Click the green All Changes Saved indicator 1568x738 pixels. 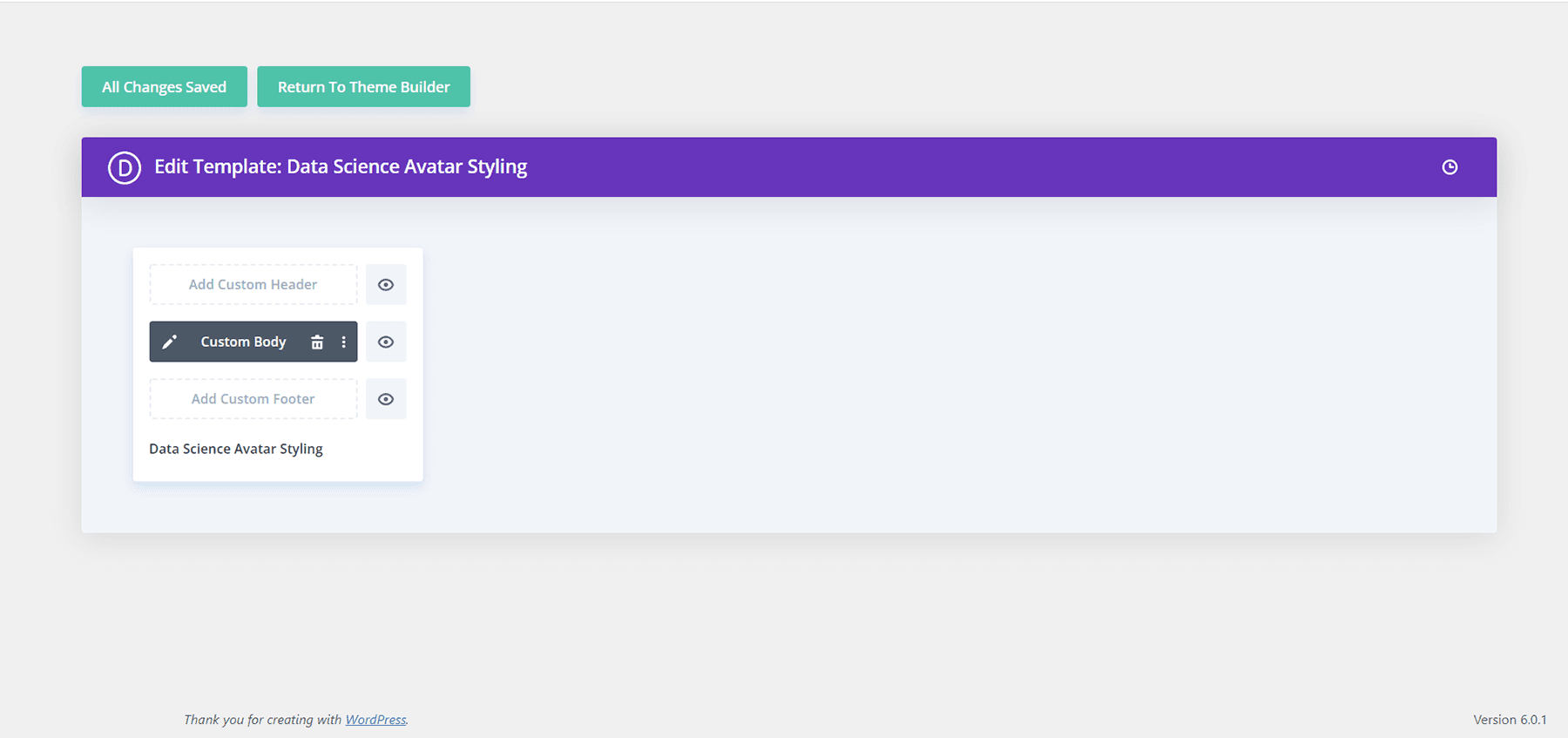click(x=164, y=86)
